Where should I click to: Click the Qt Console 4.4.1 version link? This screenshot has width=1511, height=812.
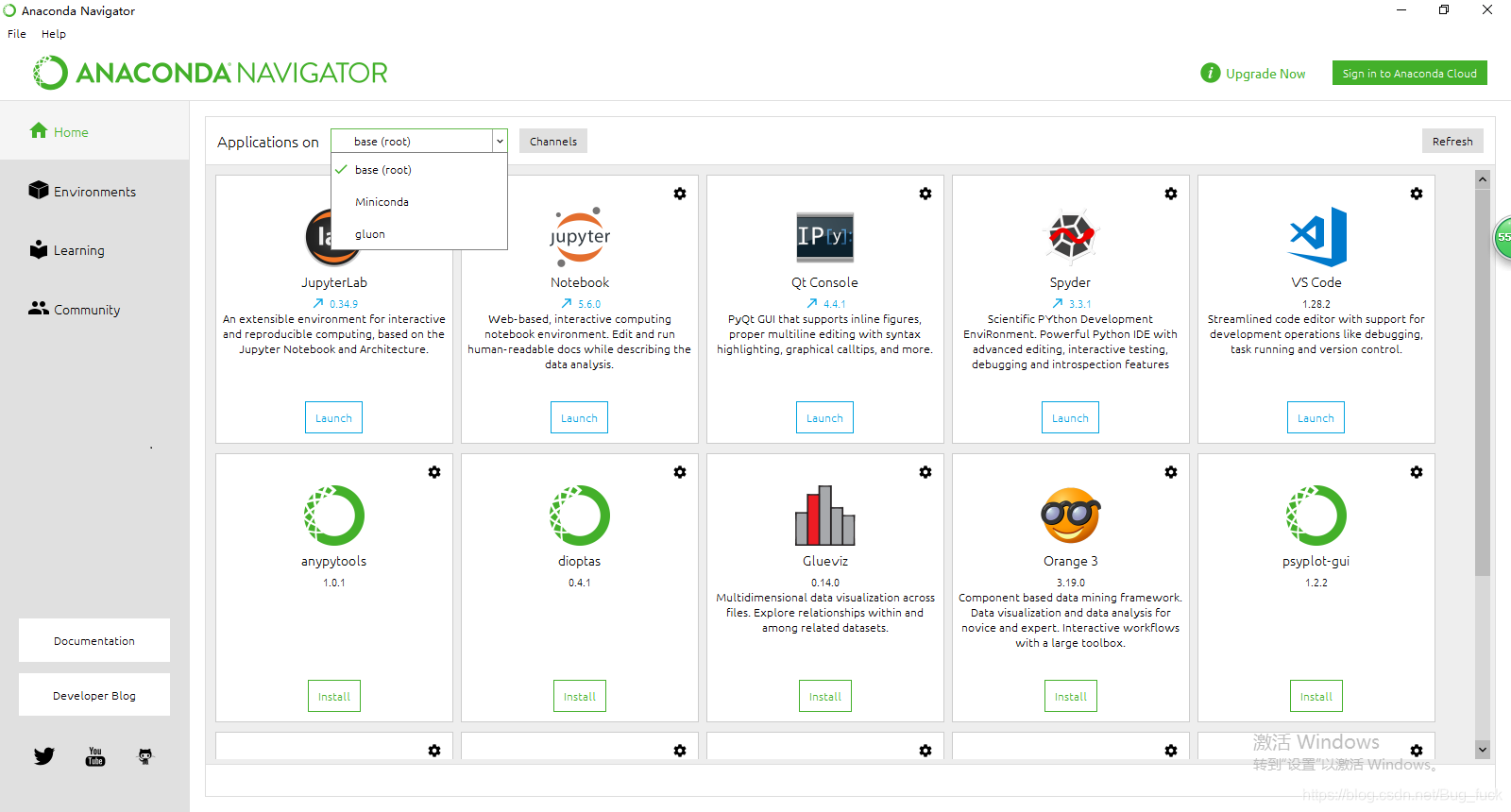pos(826,304)
